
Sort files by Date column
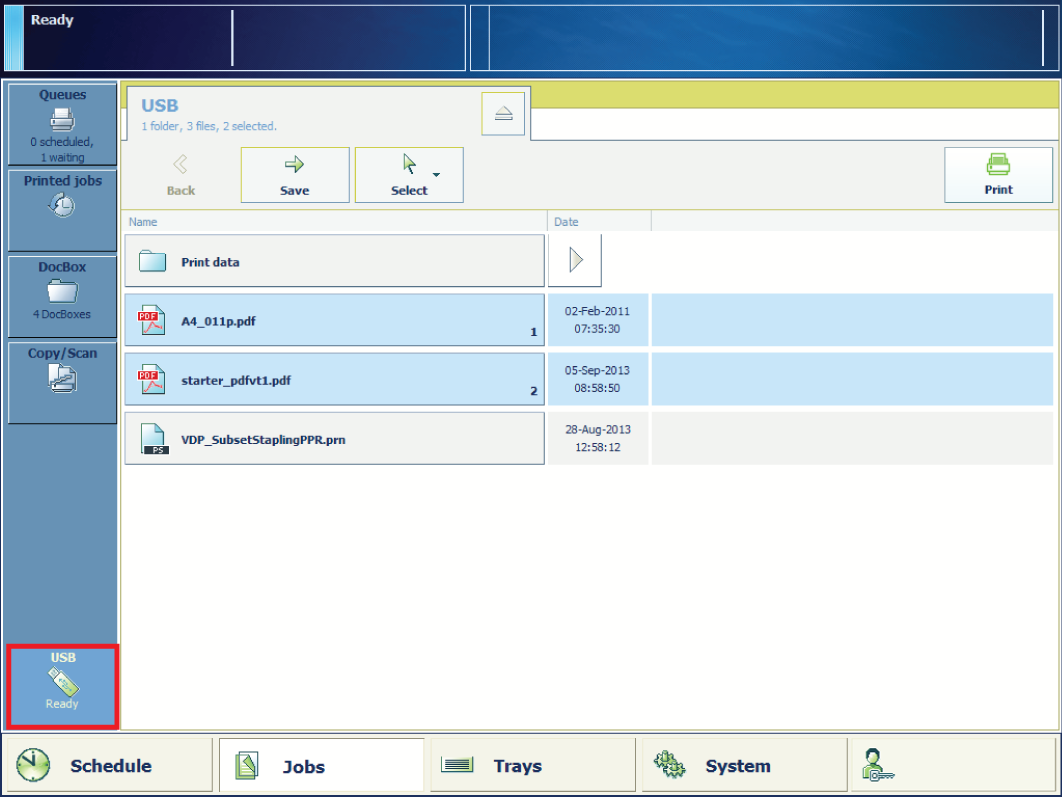pos(598,222)
